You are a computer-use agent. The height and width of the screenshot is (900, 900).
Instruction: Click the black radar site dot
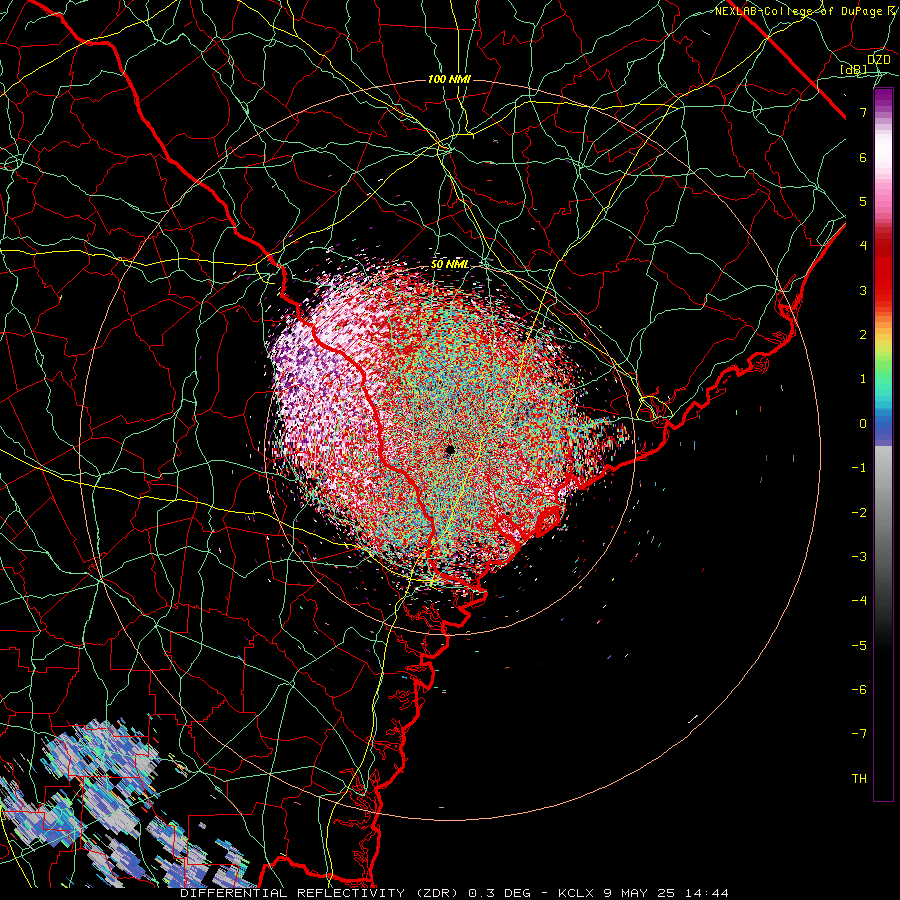click(x=451, y=450)
